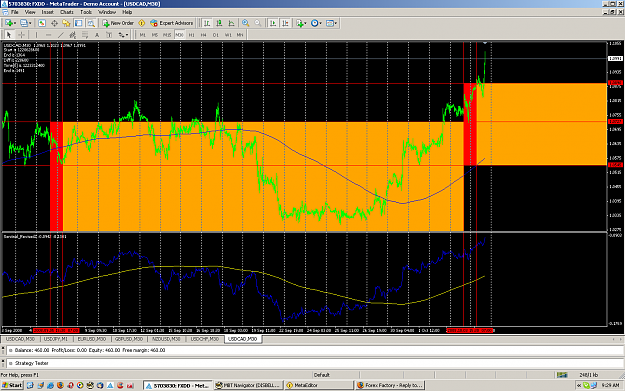
Task: Toggle the Navigator panel icon
Action: pyautogui.click(x=66, y=23)
